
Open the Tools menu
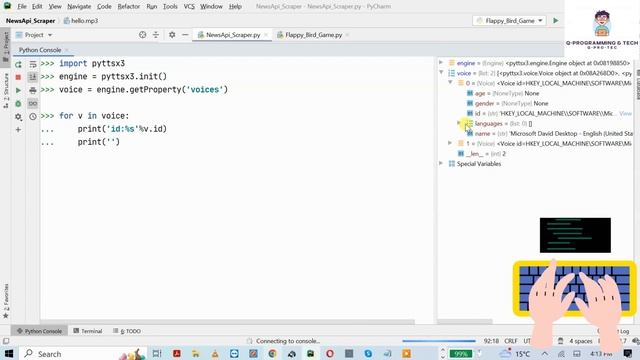pos(170,7)
